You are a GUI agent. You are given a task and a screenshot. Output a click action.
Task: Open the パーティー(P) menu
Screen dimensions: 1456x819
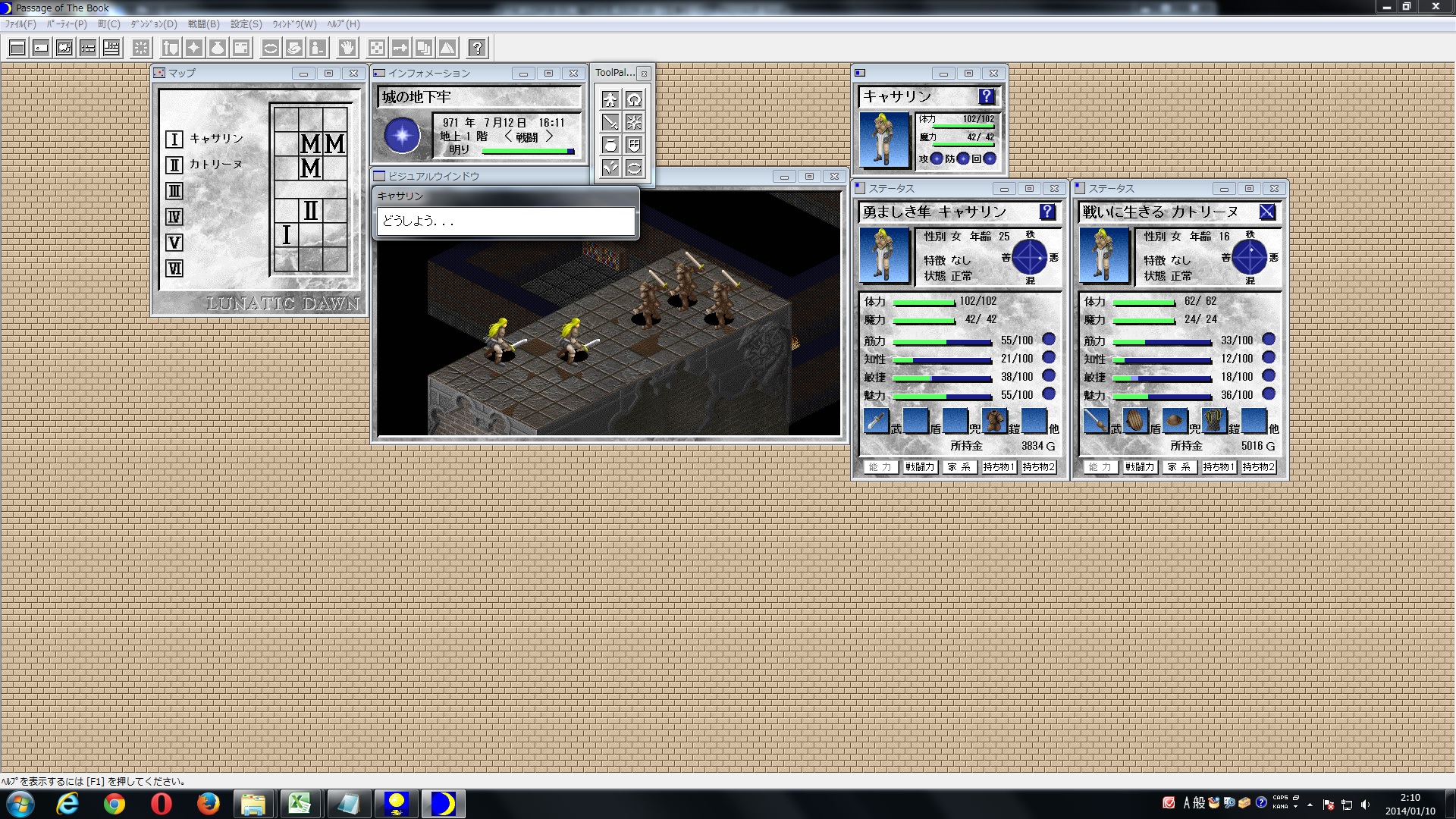coord(67,24)
